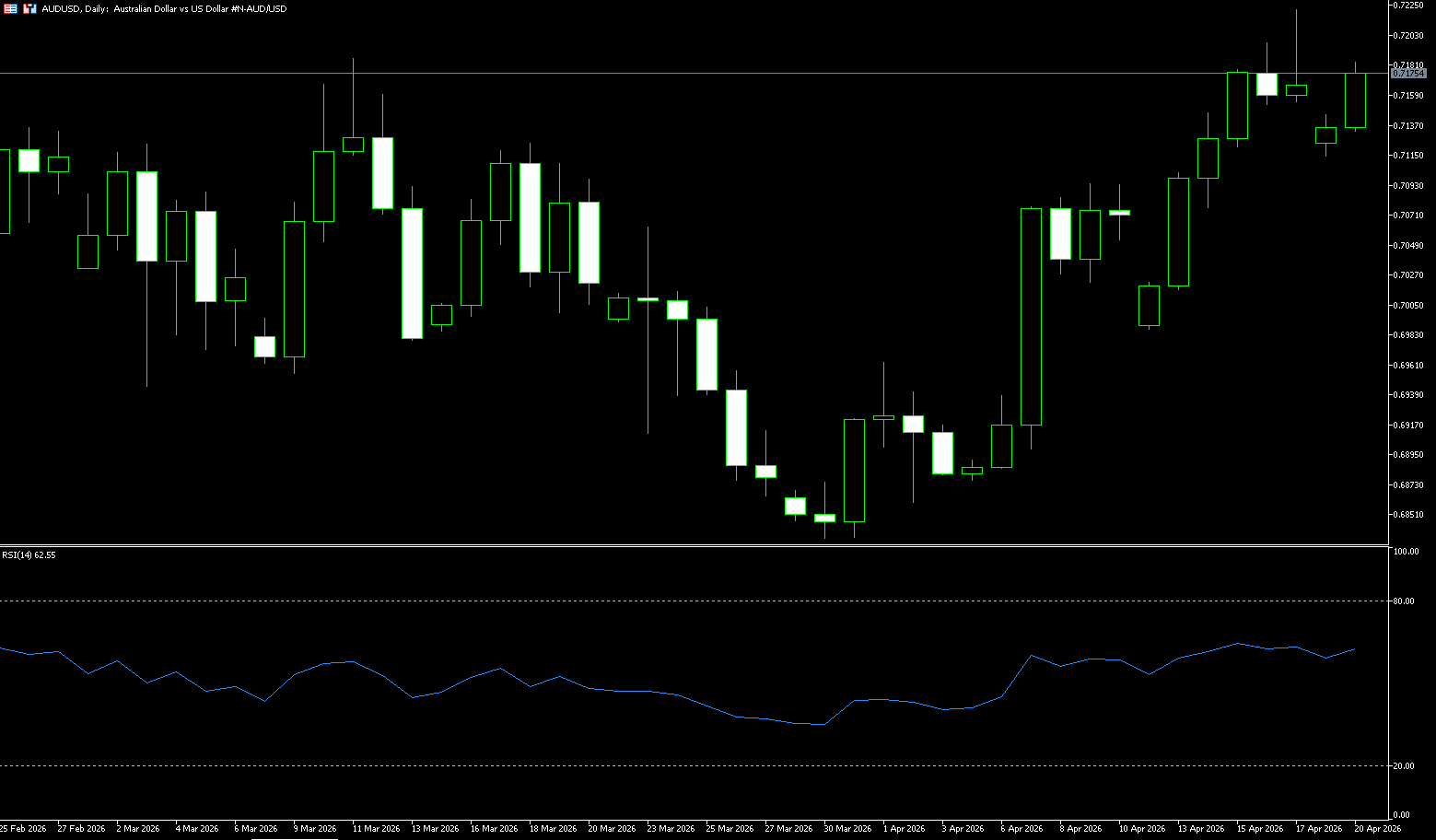Click the 30 Mar 2026 date label
This screenshot has width=1436, height=840.
point(847,829)
